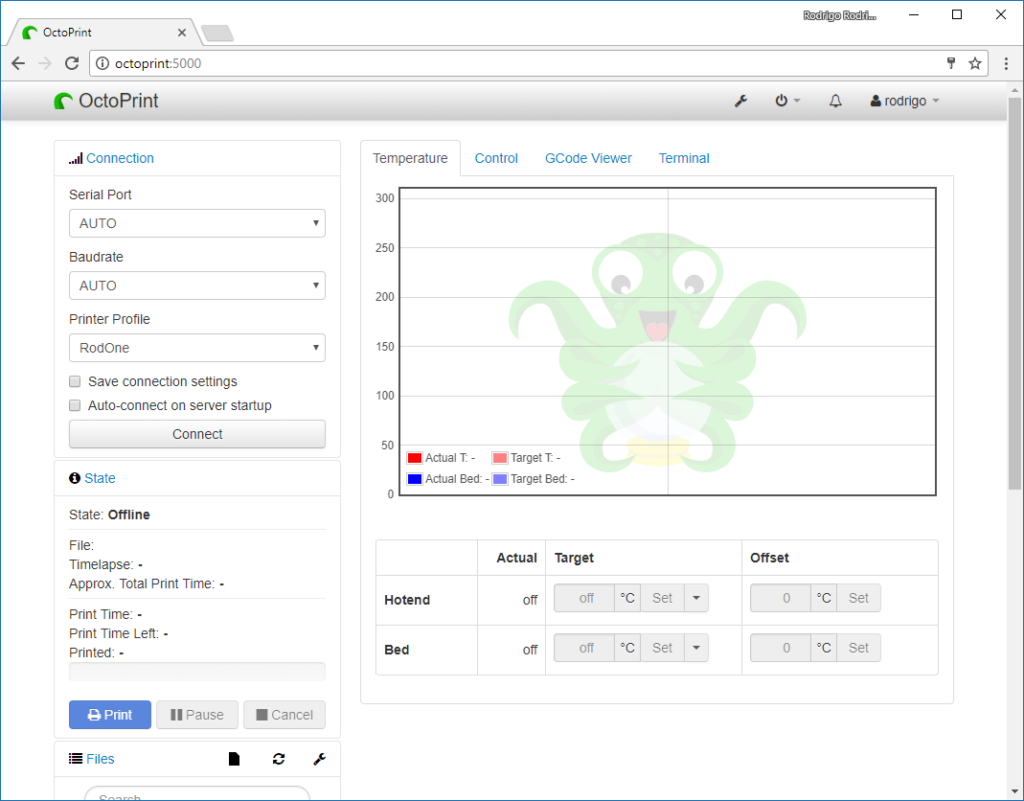1024x801 pixels.
Task: Open a new browser tab
Action: point(217,33)
